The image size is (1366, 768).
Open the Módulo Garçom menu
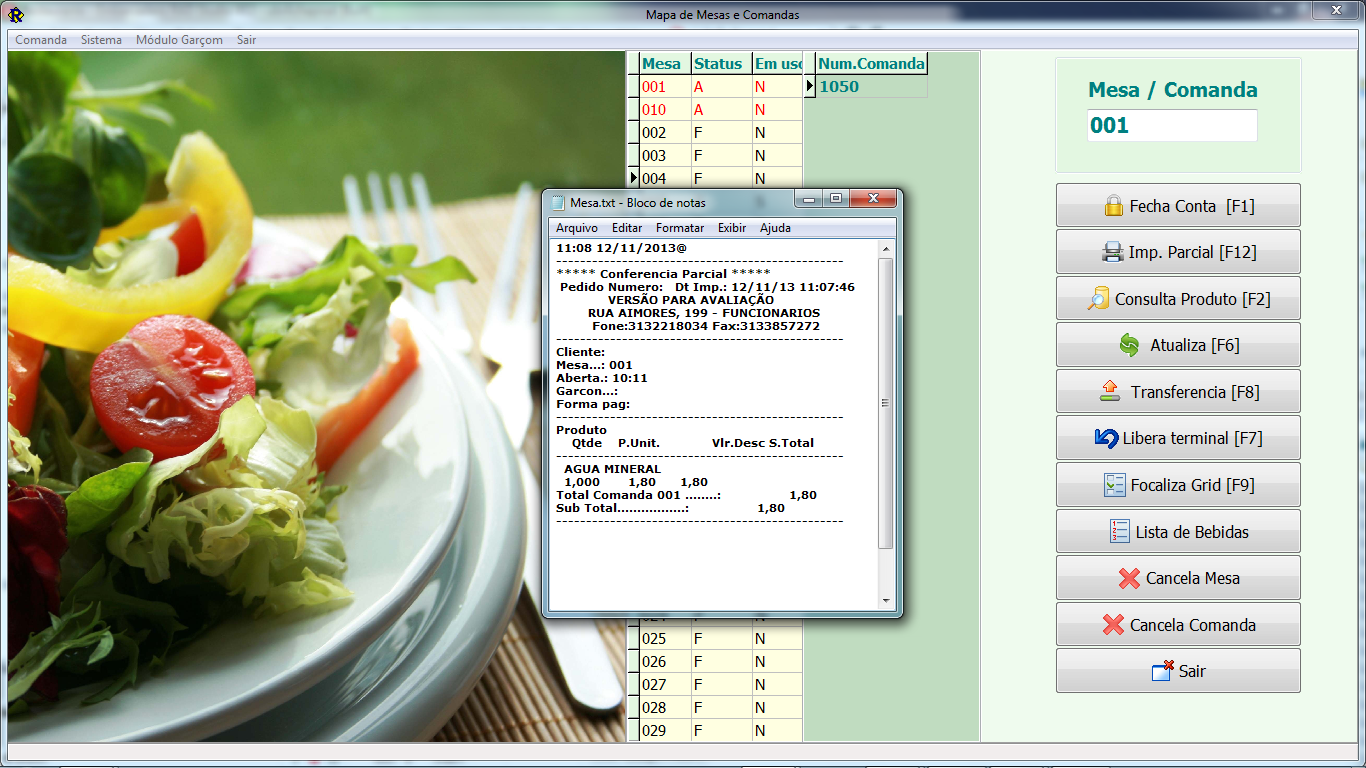(x=179, y=40)
